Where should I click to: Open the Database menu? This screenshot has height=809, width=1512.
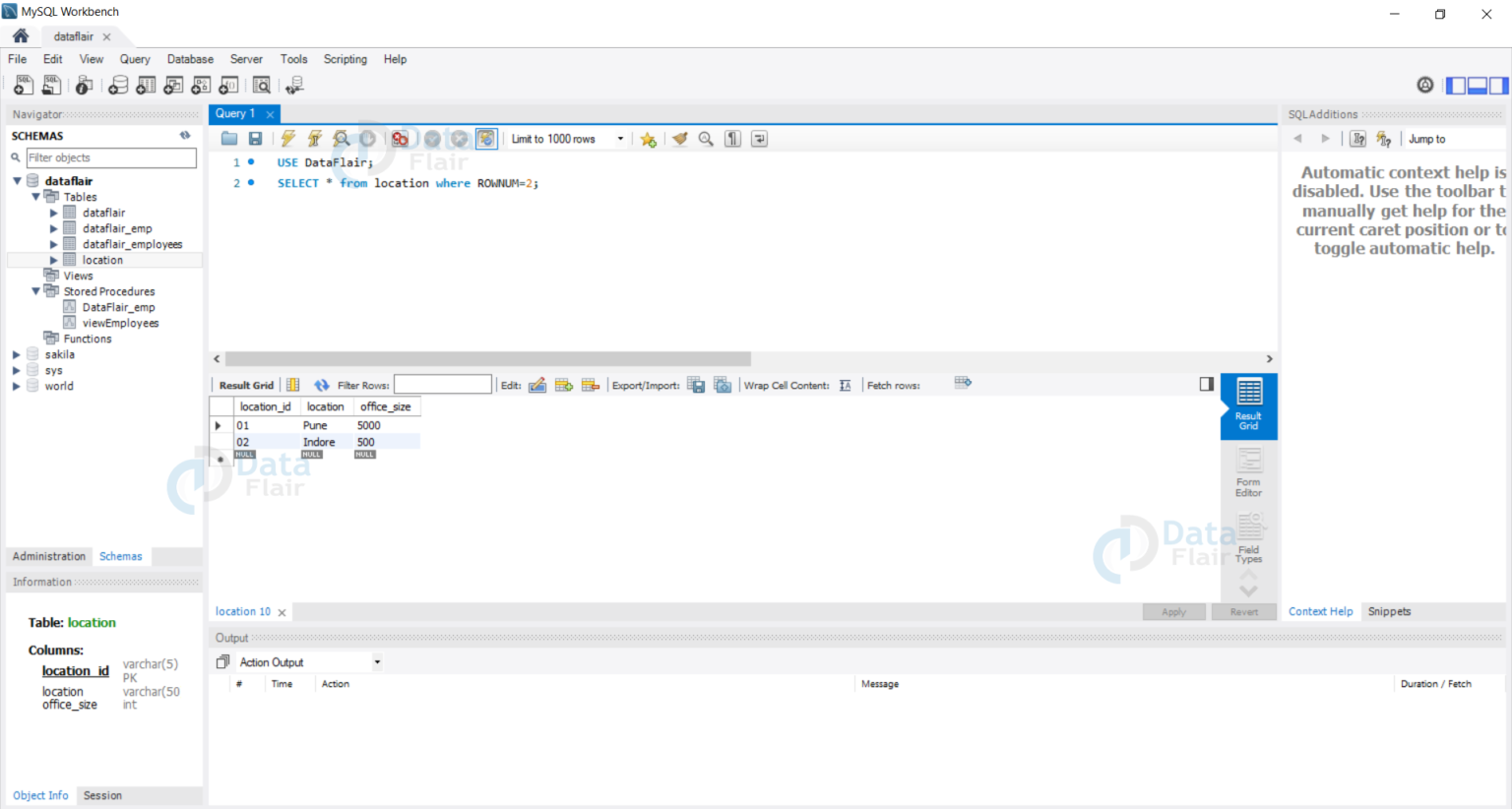point(190,59)
